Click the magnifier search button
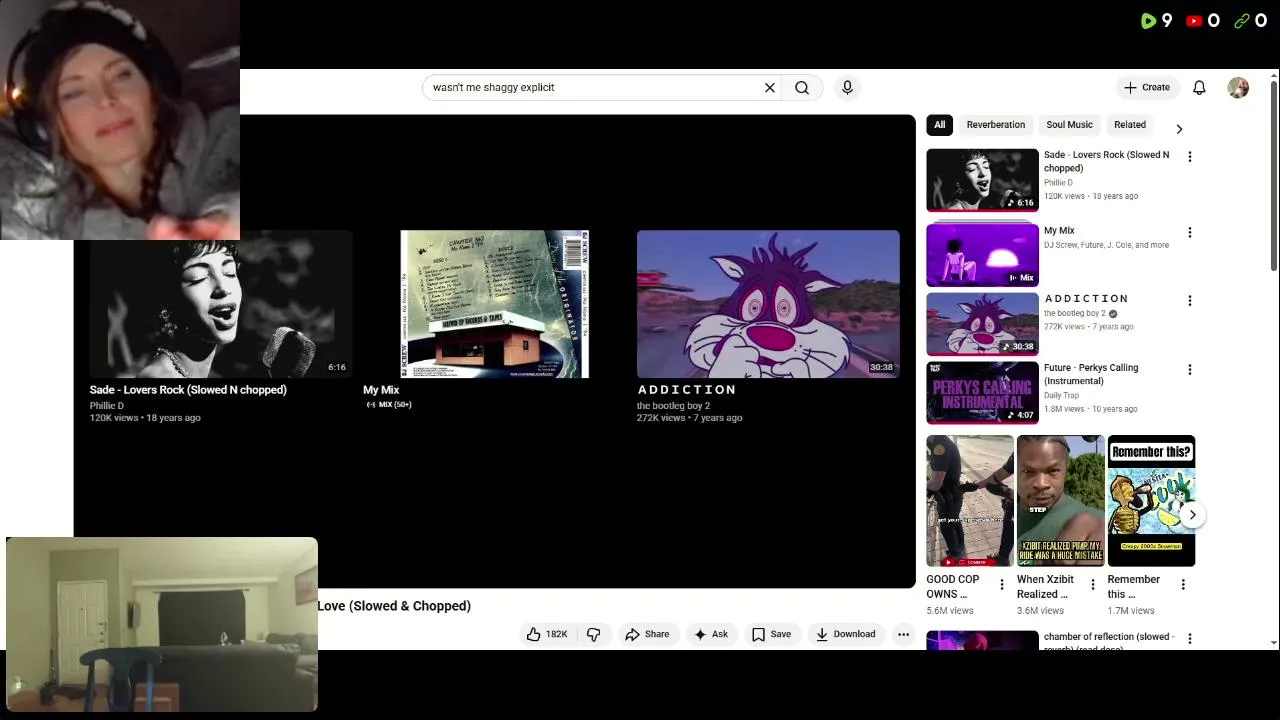 coord(802,88)
